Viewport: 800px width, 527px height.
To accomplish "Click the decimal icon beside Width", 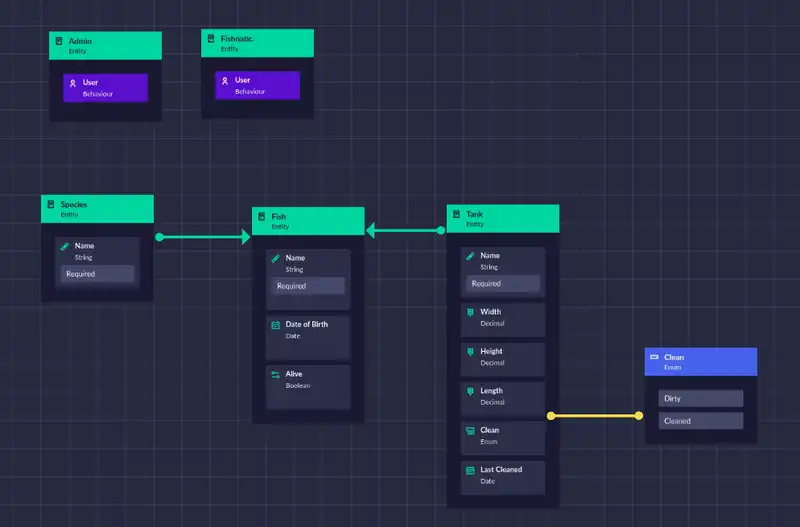I will [x=470, y=312].
